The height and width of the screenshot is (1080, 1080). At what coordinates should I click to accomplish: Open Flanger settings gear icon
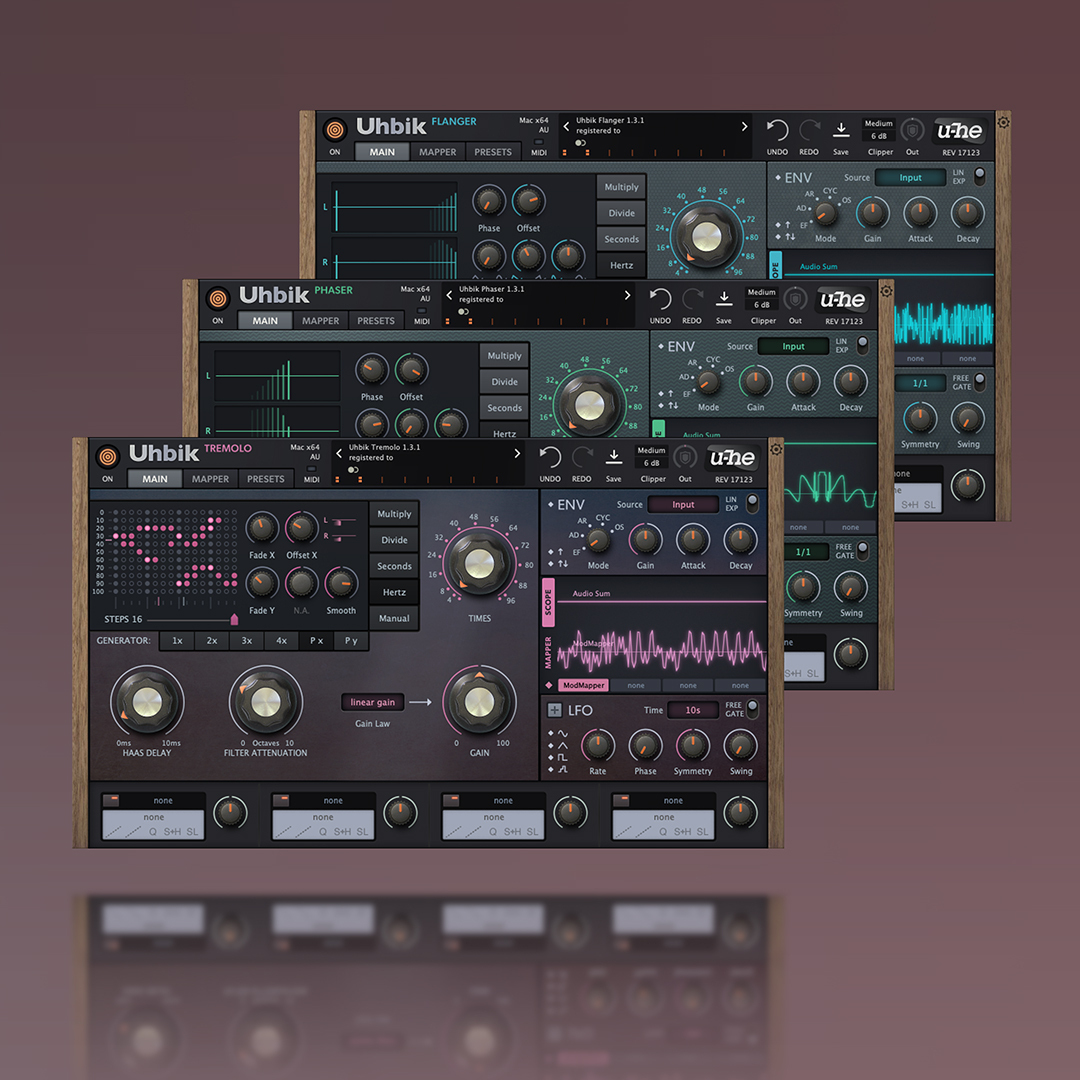[1003, 122]
